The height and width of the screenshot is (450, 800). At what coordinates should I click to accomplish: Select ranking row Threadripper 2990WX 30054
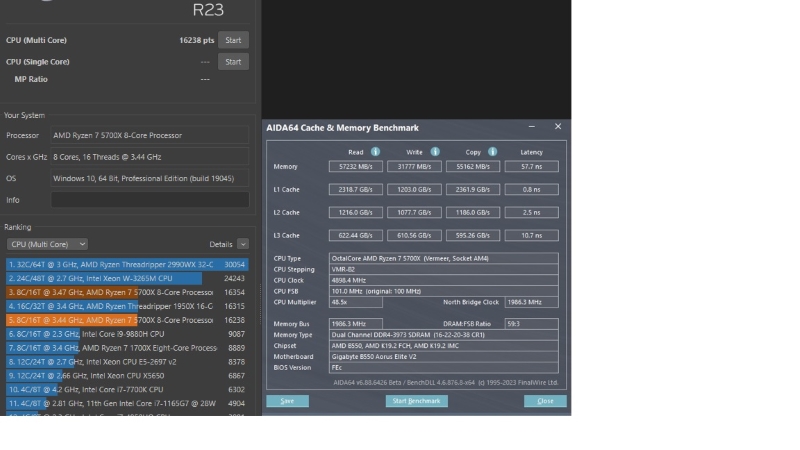[x=127, y=264]
